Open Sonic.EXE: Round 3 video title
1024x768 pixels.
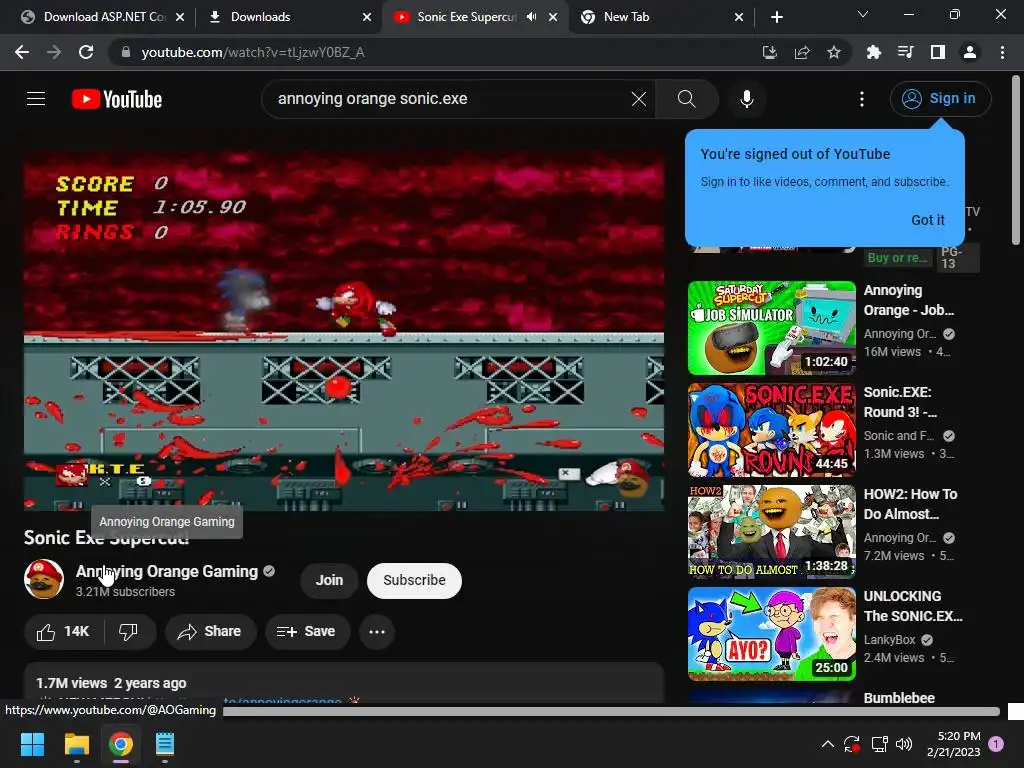[x=901, y=402]
